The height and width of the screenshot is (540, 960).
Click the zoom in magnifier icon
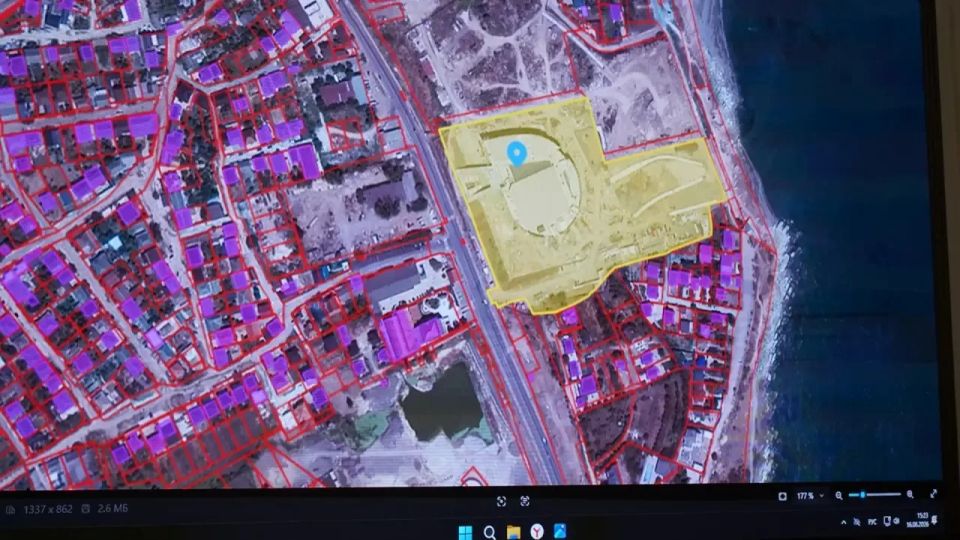click(x=910, y=494)
